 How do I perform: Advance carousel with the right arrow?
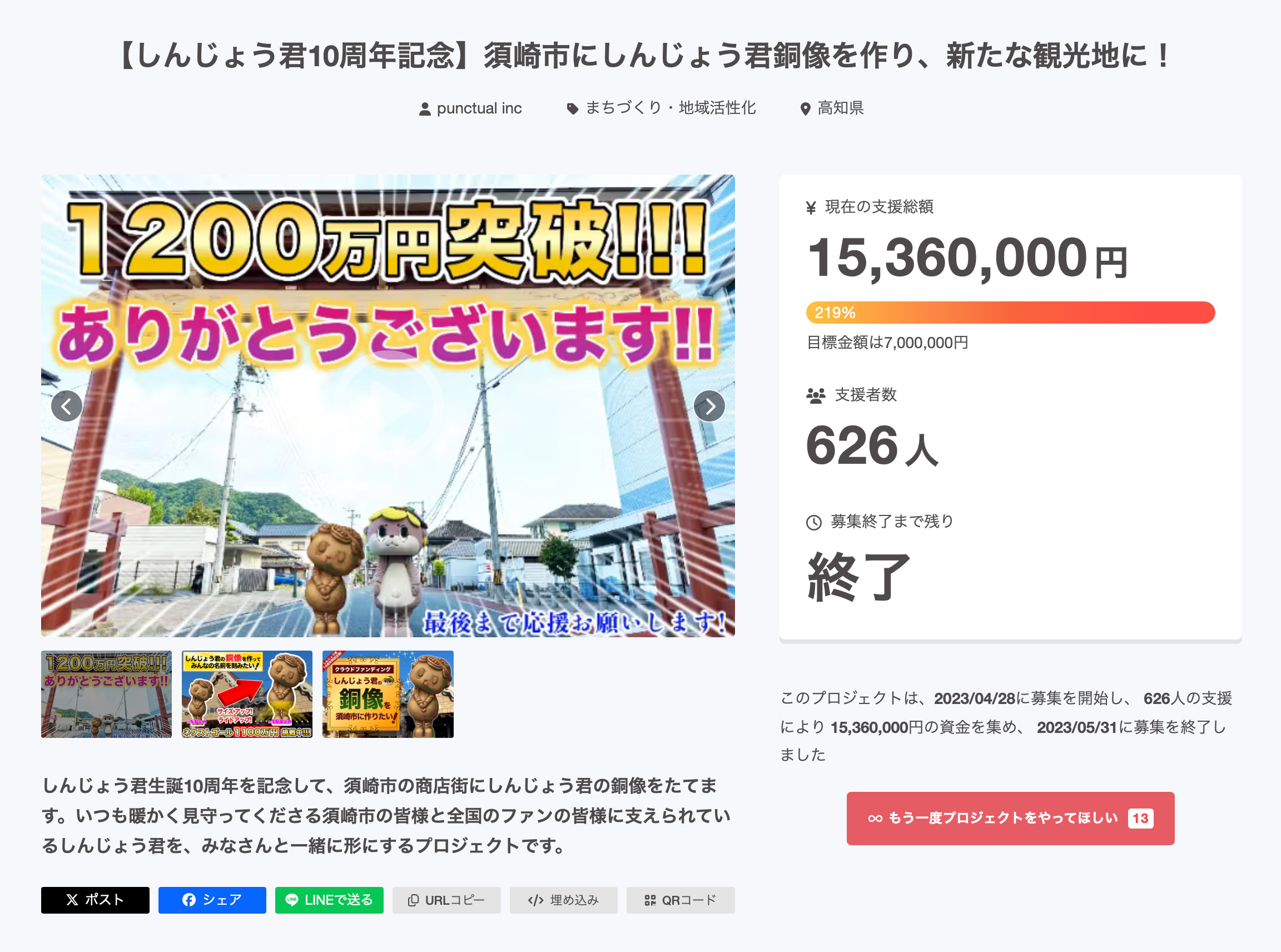710,406
